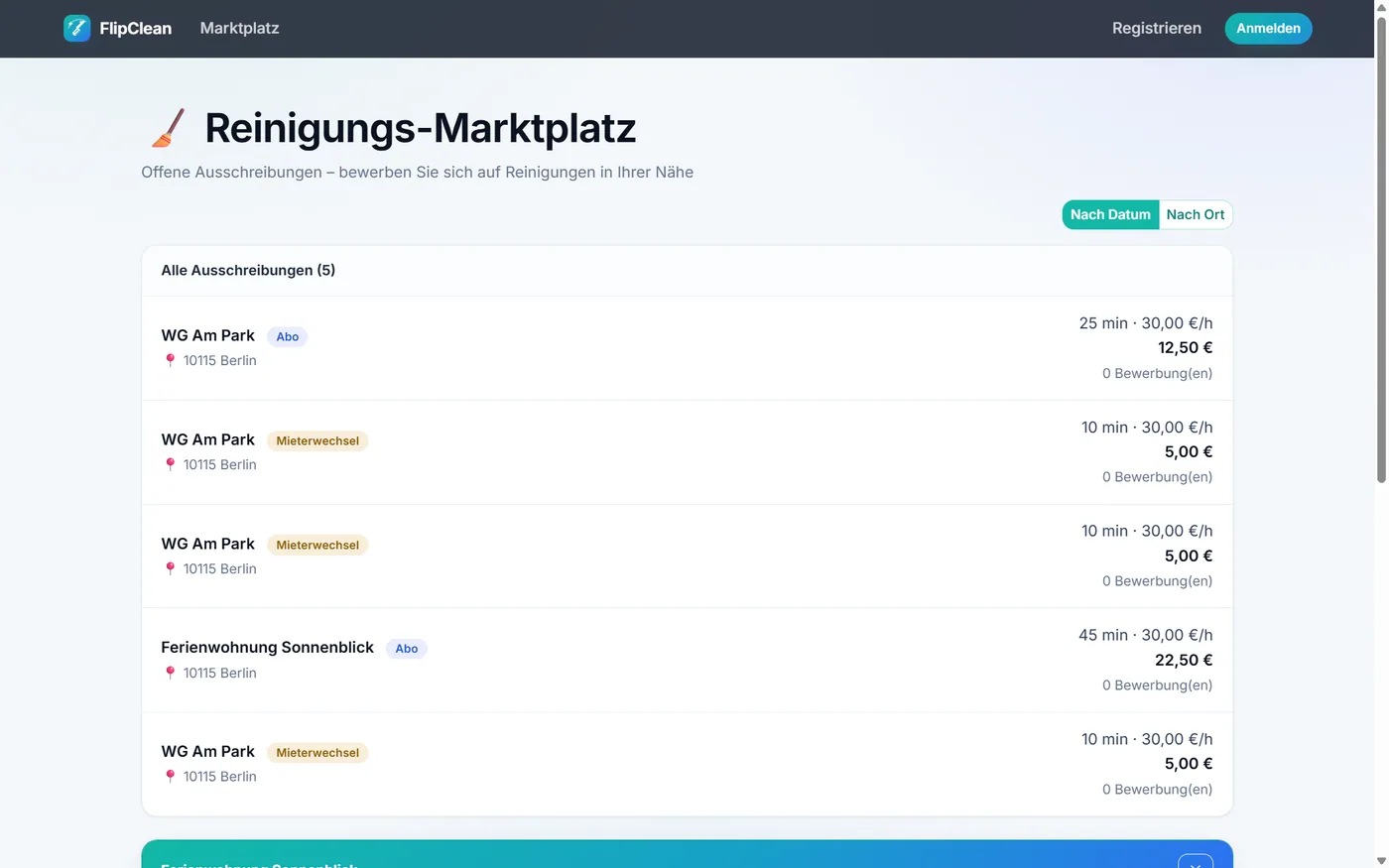Image resolution: width=1389 pixels, height=868 pixels.
Task: Click the FlipClean logo icon
Action: pos(76,28)
